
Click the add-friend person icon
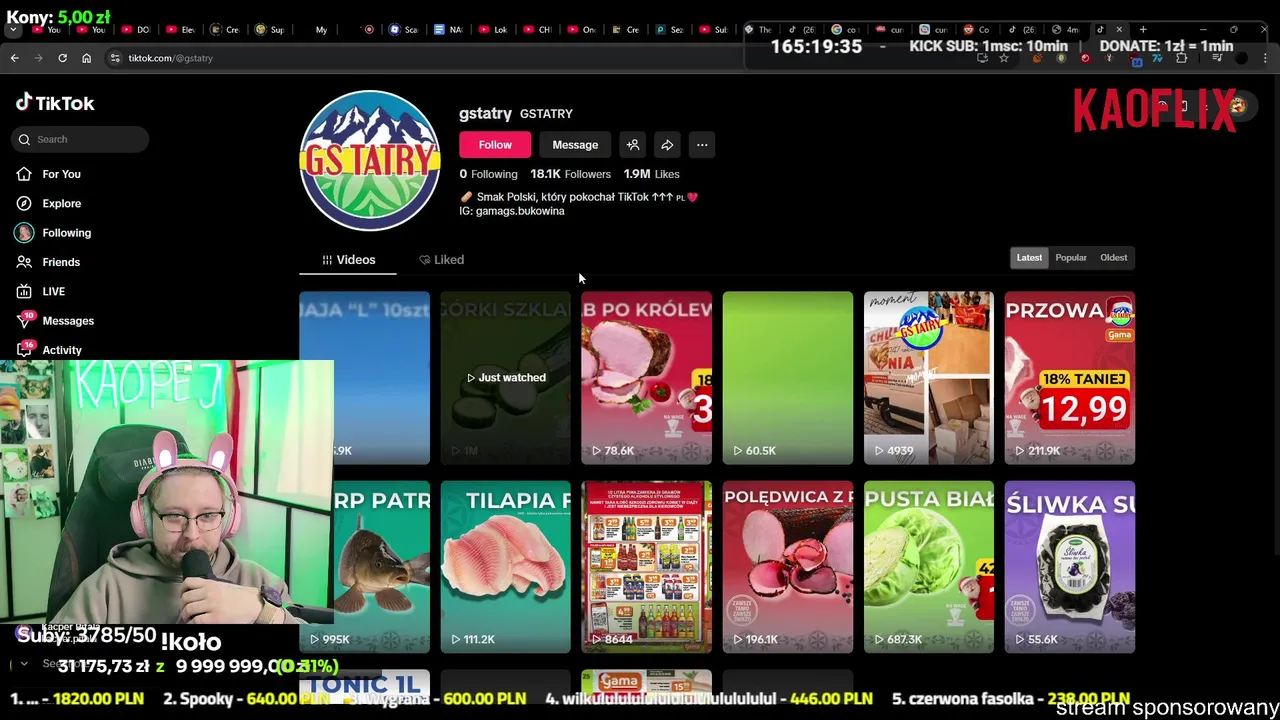[x=633, y=145]
